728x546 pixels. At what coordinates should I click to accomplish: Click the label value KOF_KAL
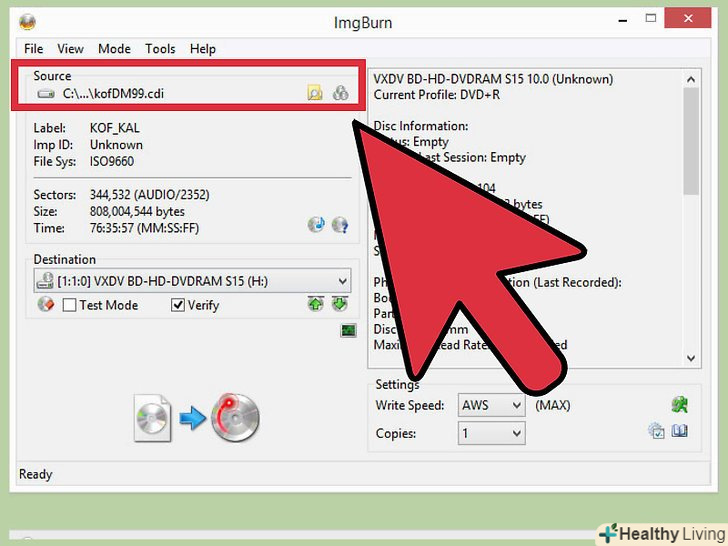(115, 128)
